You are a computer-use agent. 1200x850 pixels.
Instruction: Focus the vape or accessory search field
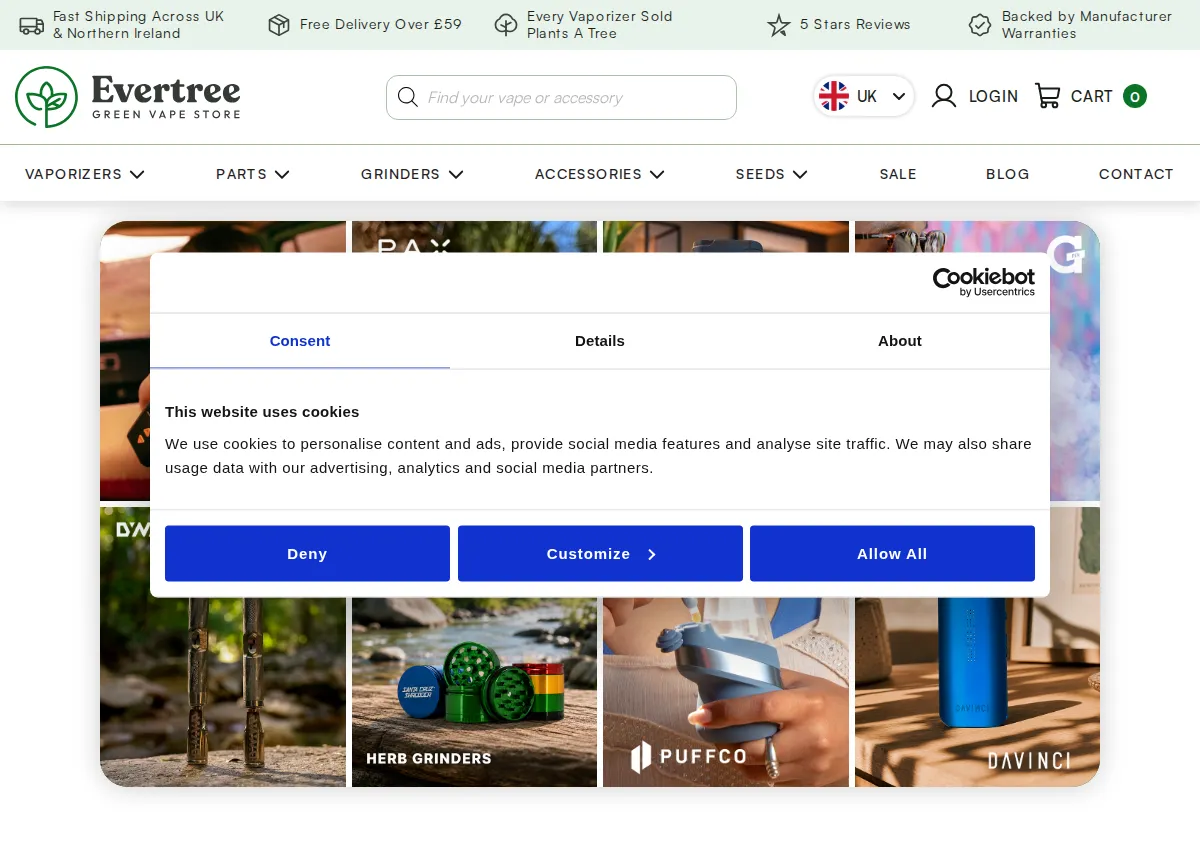click(561, 97)
